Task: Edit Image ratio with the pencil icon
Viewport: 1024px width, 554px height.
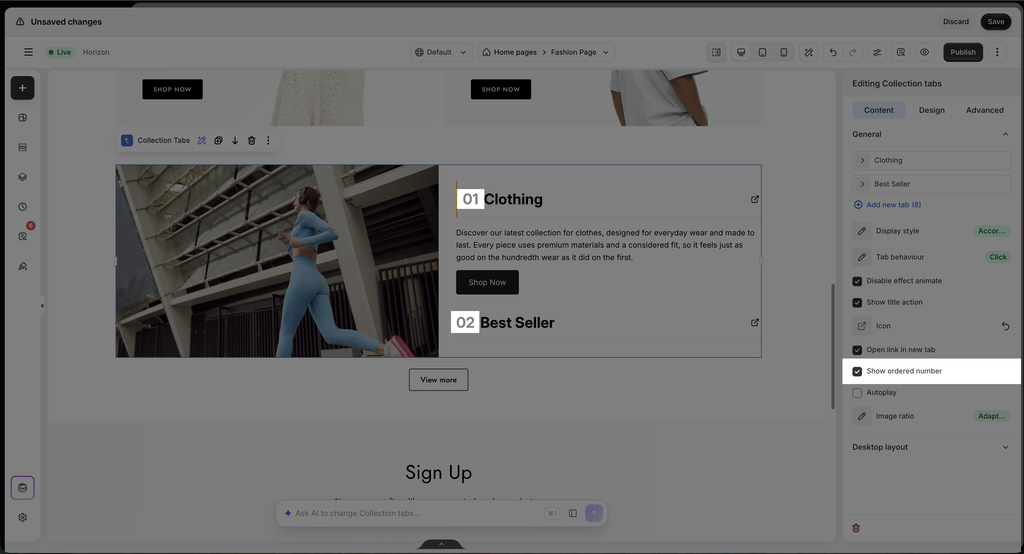Action: point(861,416)
